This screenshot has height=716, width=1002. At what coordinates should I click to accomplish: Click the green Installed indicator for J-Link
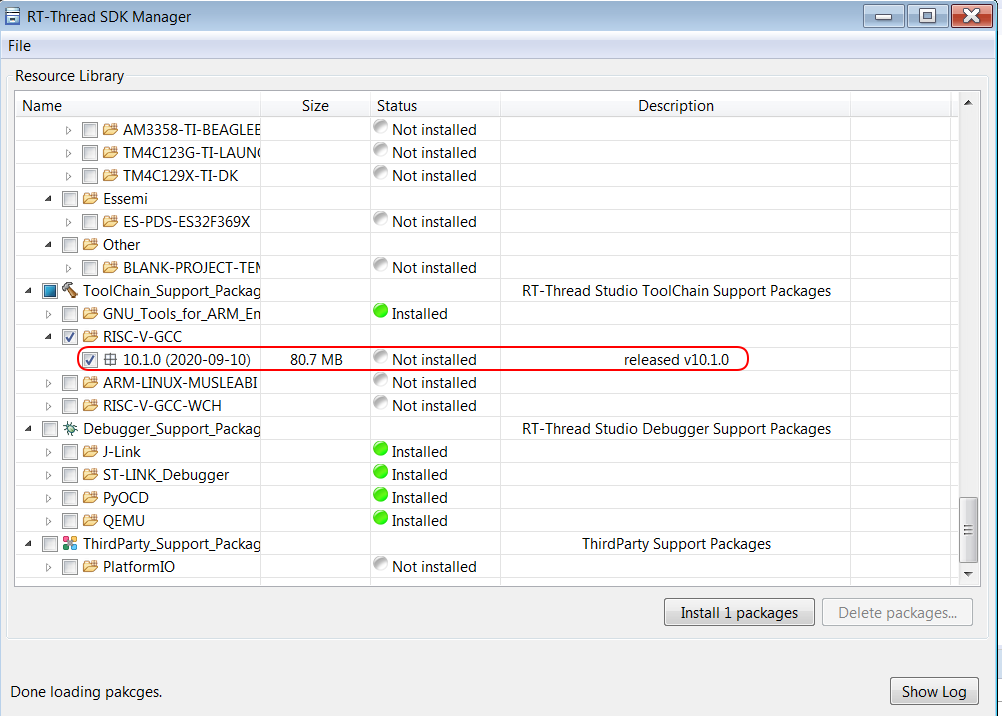click(x=380, y=449)
